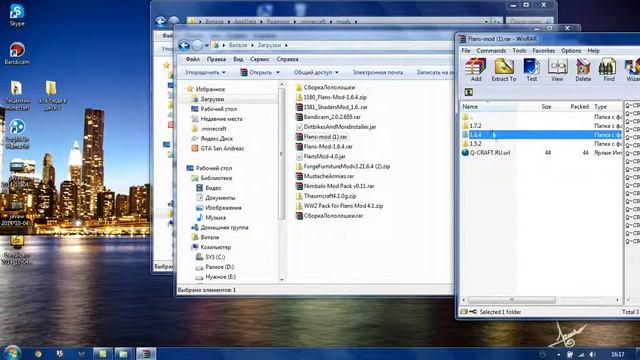Click the Открыть button in Explorer toolbar
The width and height of the screenshot is (640, 360).
click(x=256, y=72)
